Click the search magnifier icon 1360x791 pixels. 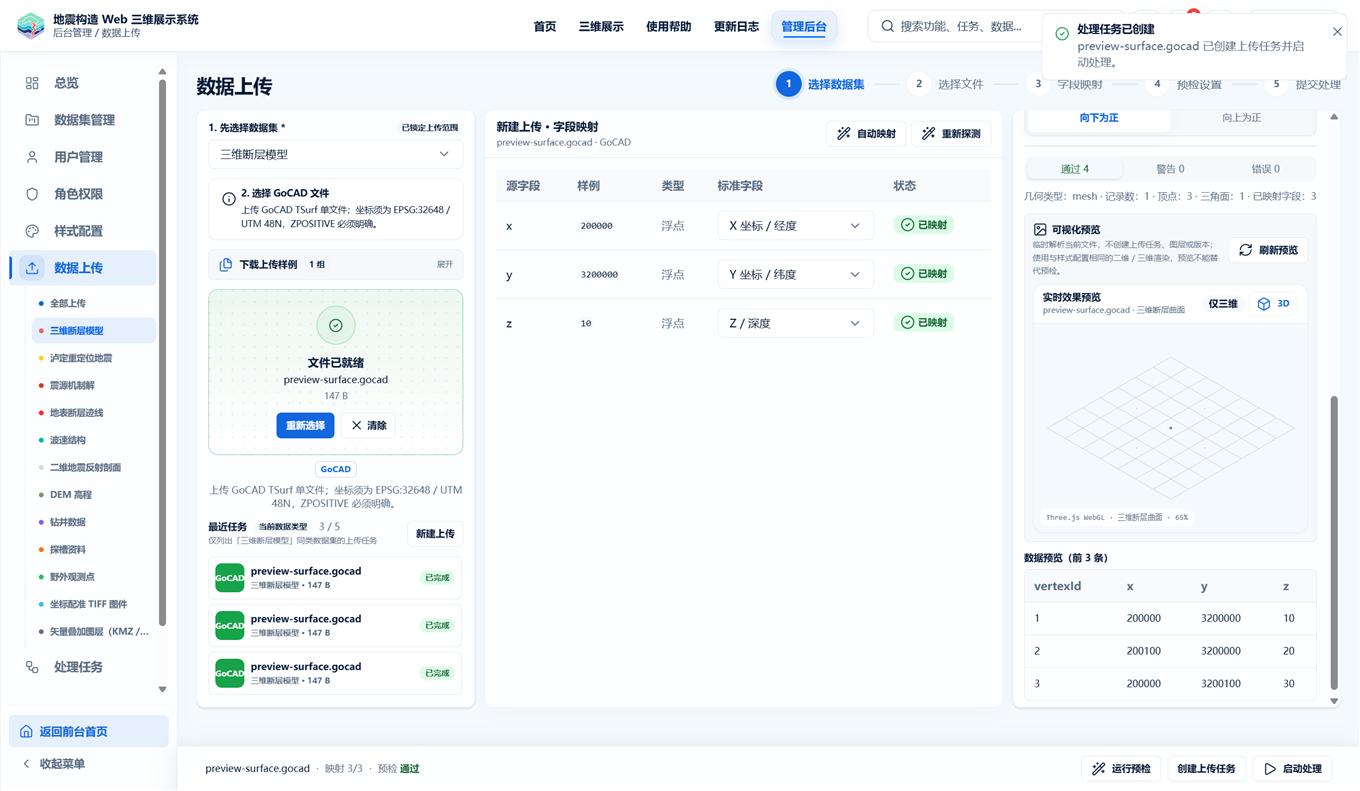coord(888,26)
